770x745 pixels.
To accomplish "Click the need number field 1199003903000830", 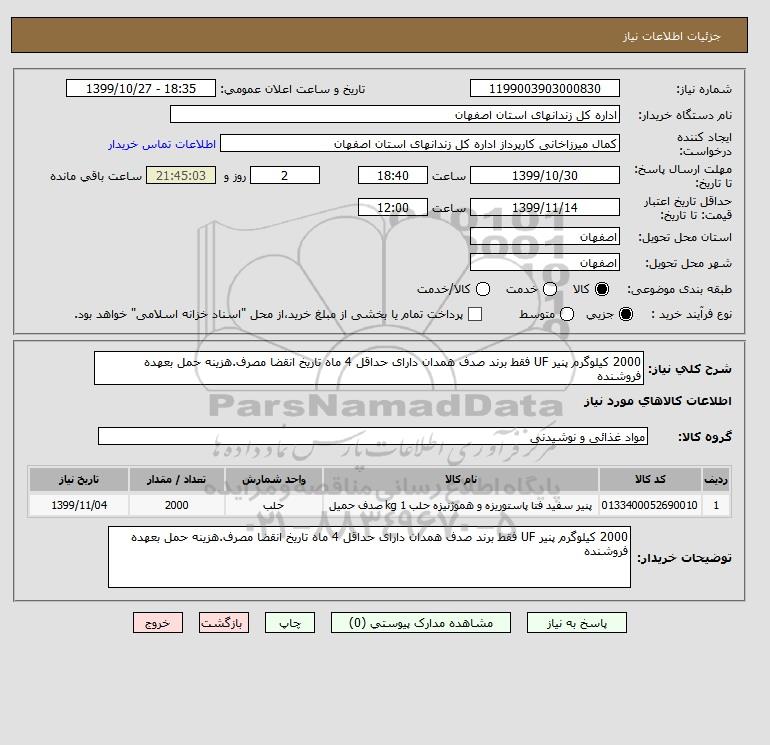I will (545, 88).
